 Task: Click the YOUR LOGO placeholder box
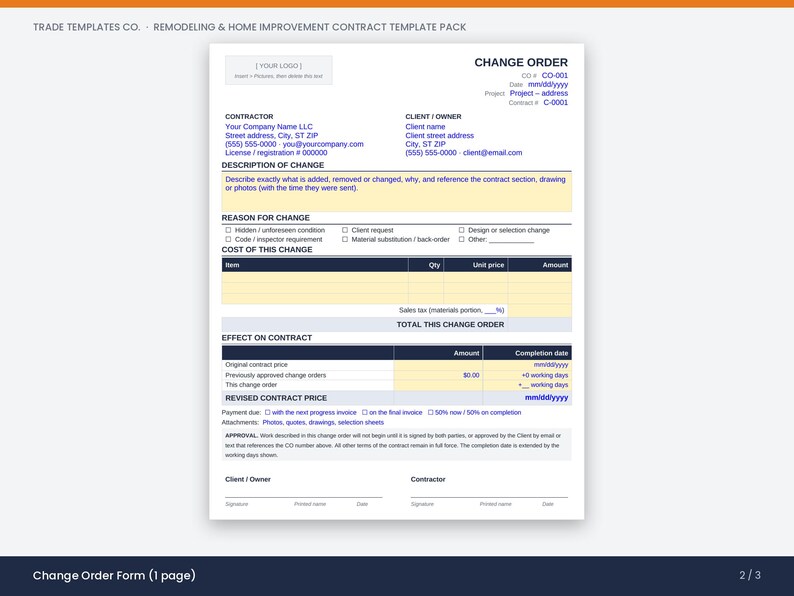(279, 70)
